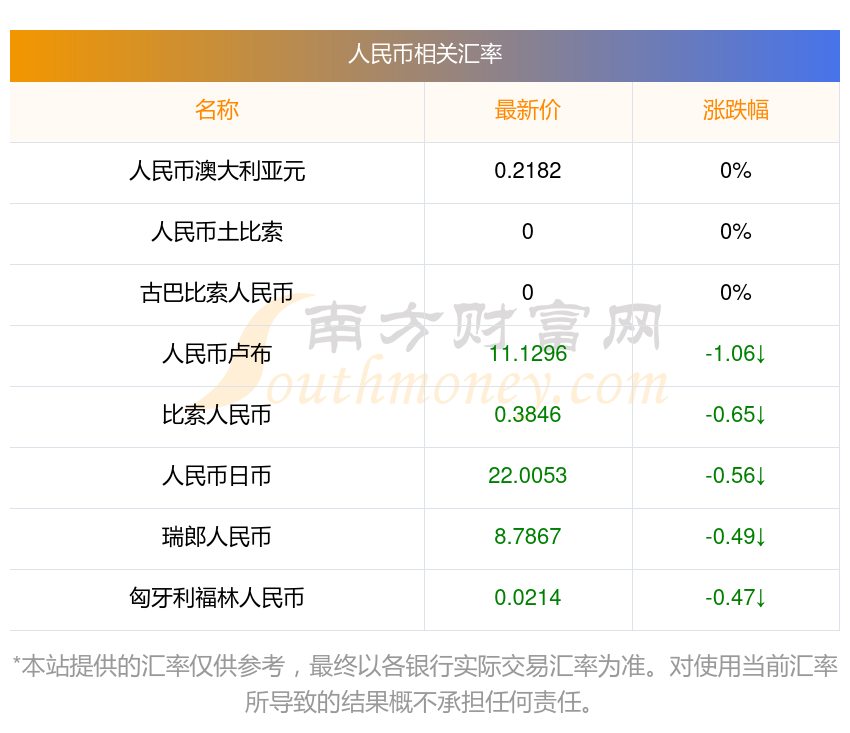Select the 最新价 column header
The image size is (850, 733).
point(527,110)
